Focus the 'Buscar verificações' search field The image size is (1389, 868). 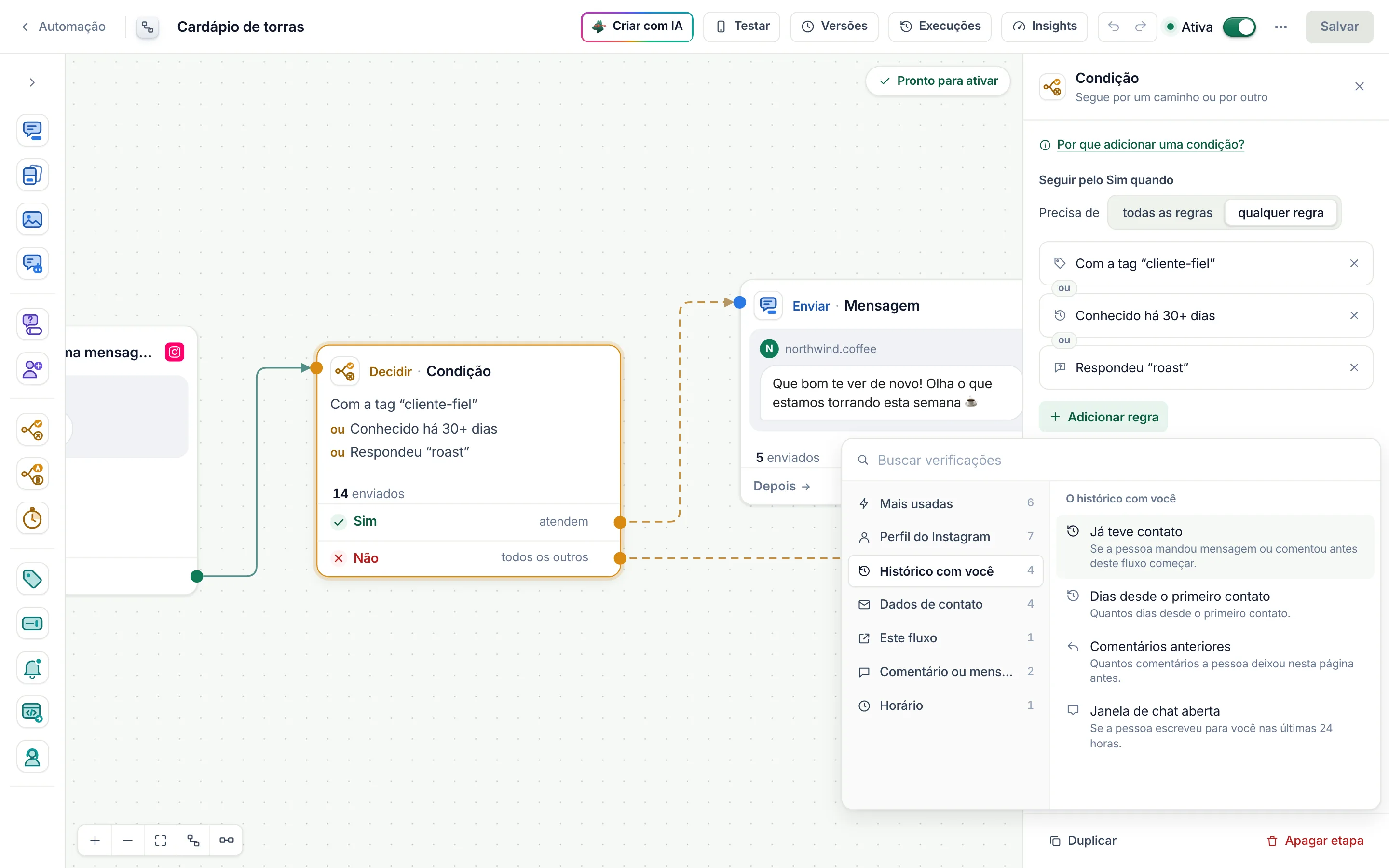click(1111, 460)
